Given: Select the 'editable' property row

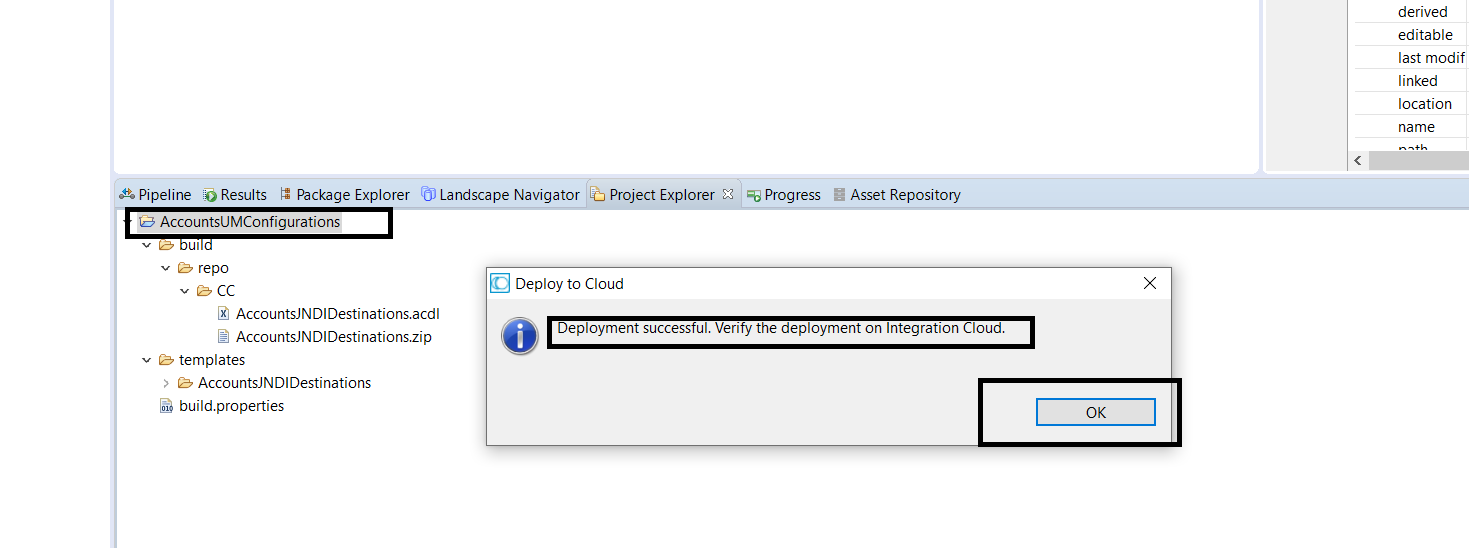Looking at the screenshot, I should pos(1411,35).
